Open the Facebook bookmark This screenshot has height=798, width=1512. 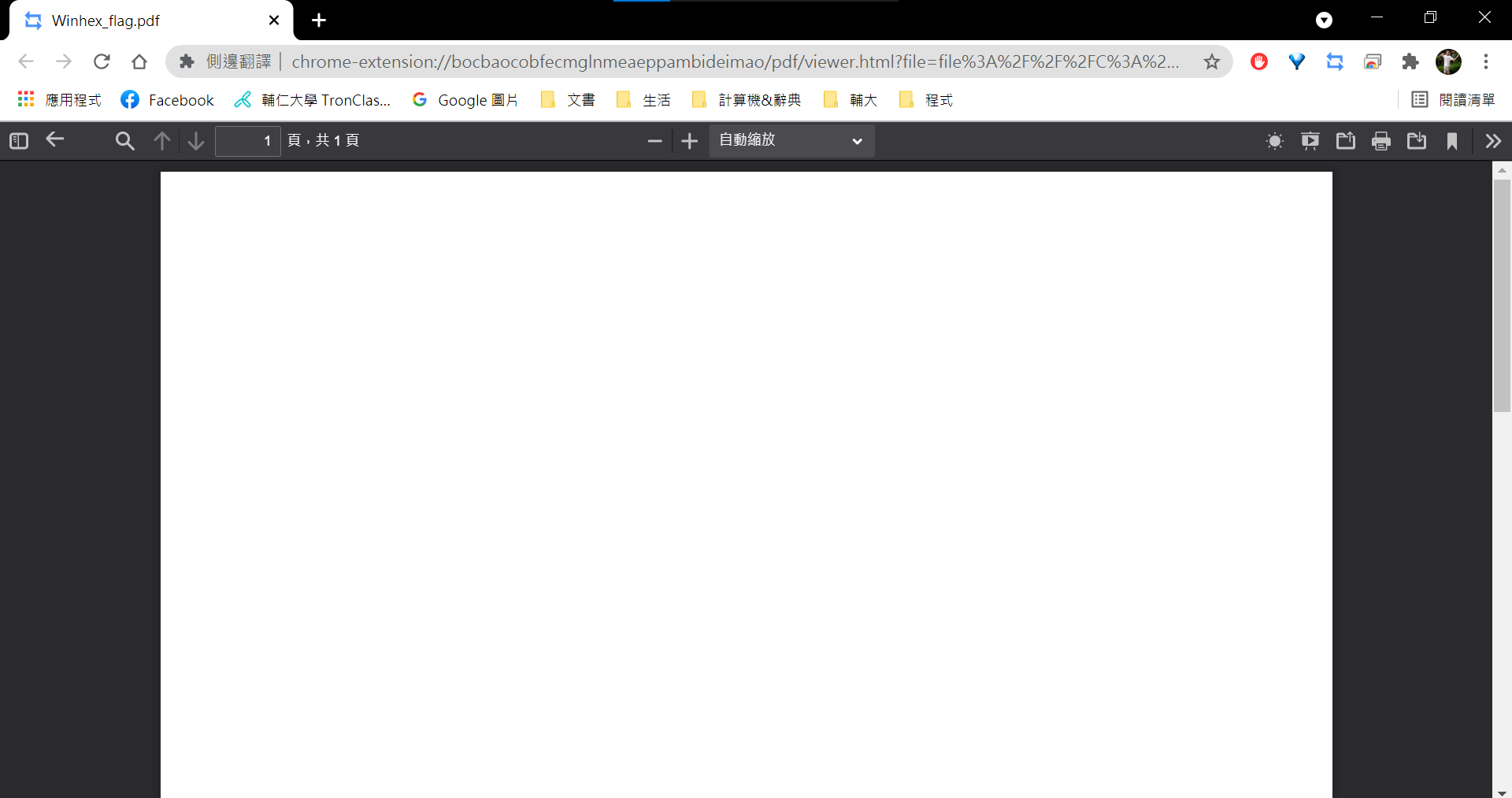[167, 100]
